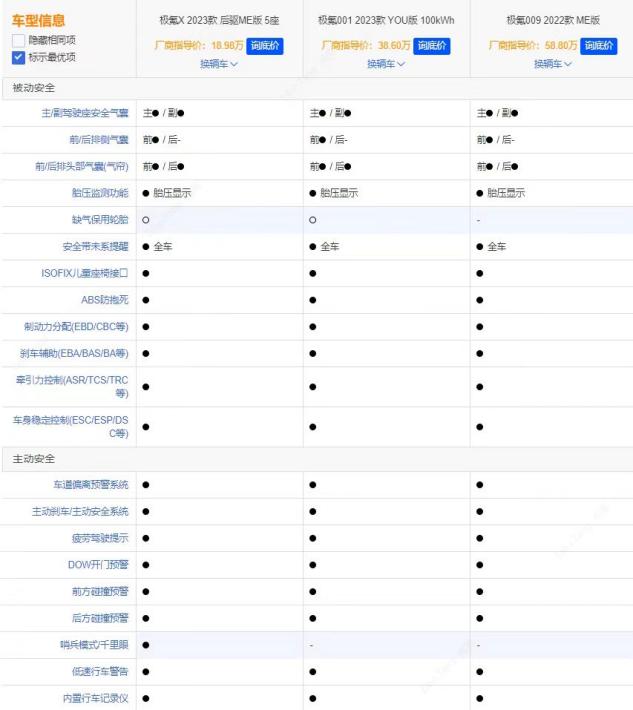Click 询底价 for 极氪001 2023款

432,46
